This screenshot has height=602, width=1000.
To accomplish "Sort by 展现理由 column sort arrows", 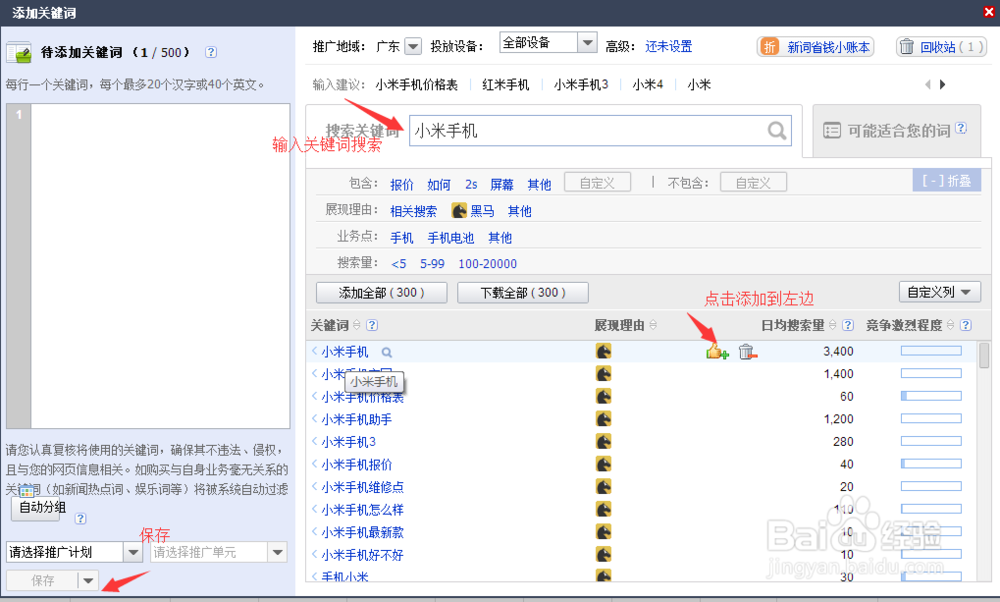I will pyautogui.click(x=653, y=325).
